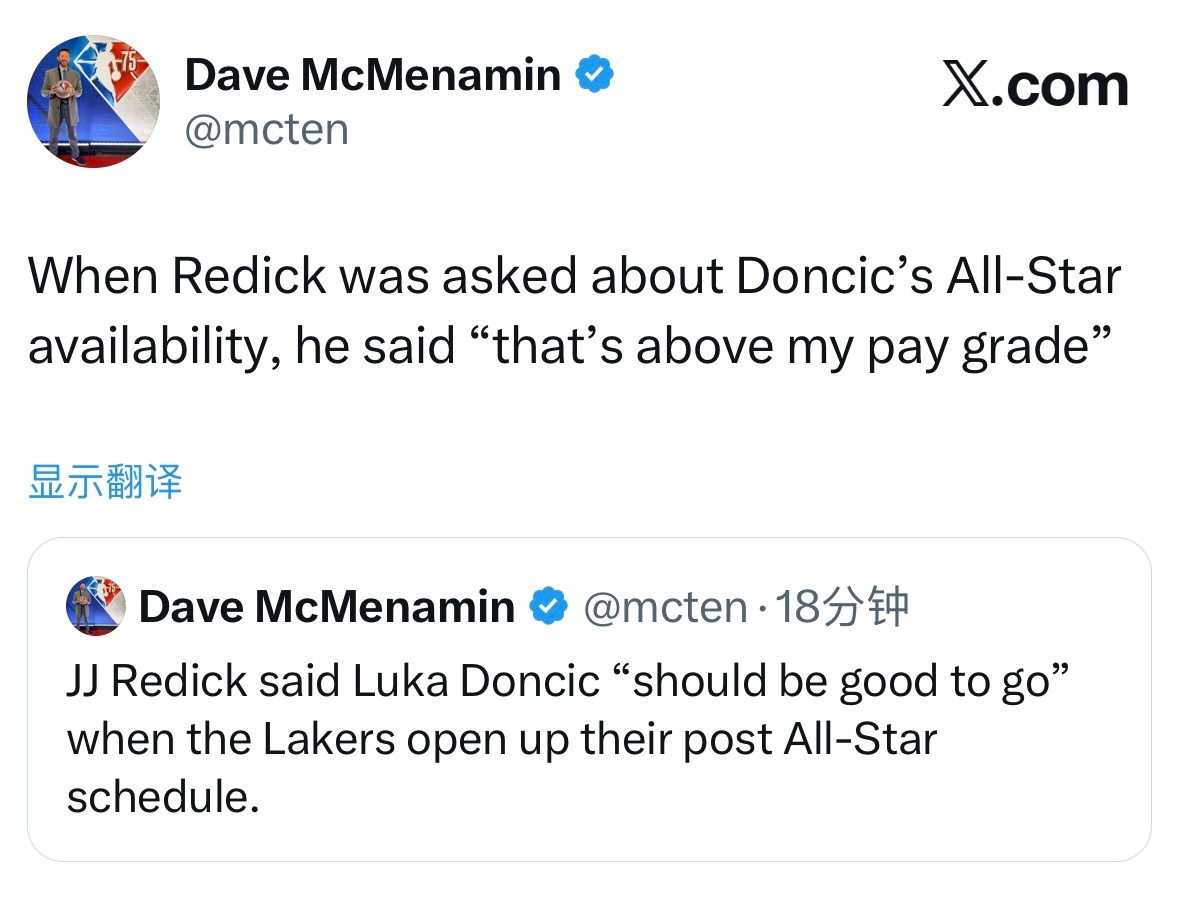Click the blue verified badge beside the top name
The height and width of the screenshot is (903, 1179).
tap(595, 75)
